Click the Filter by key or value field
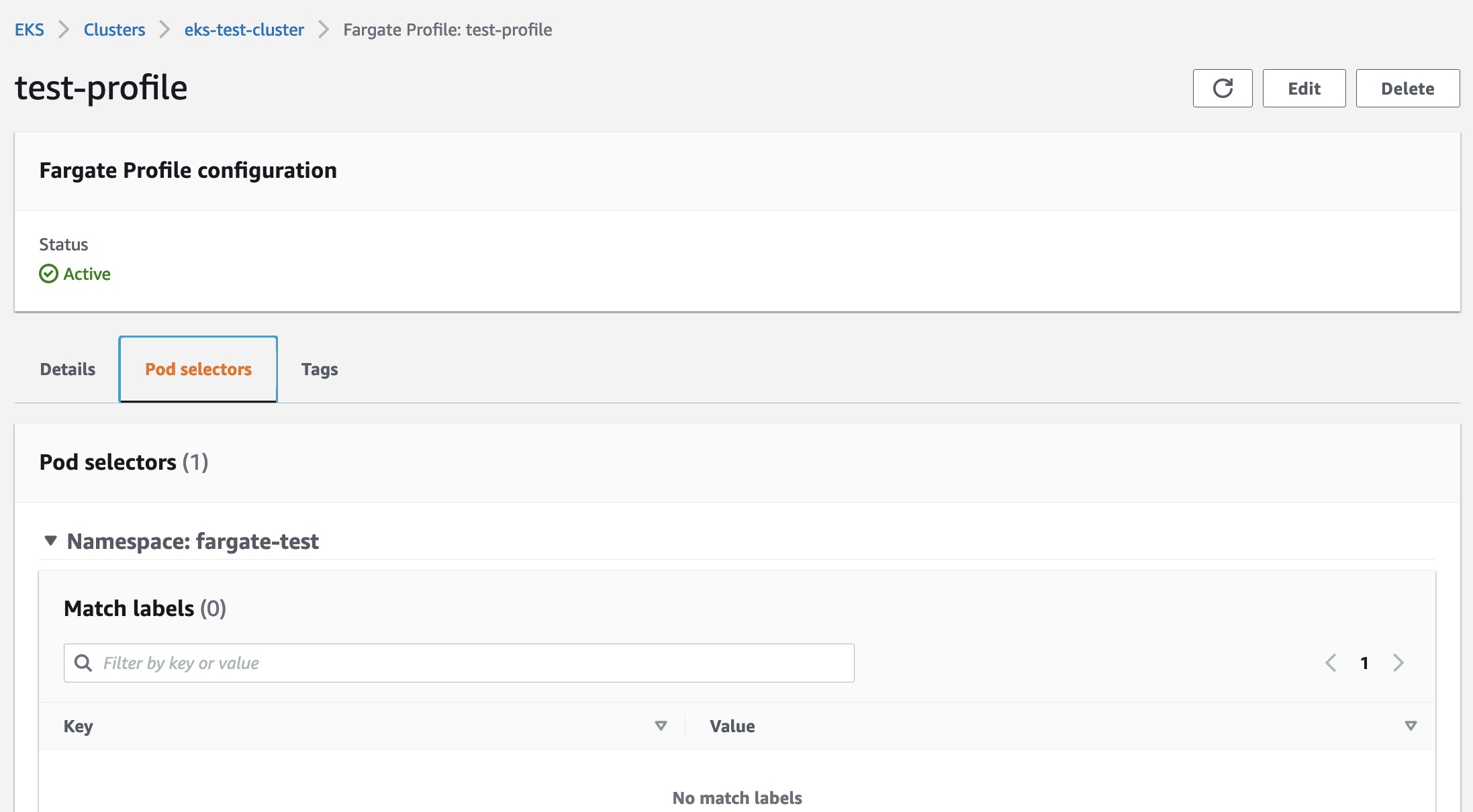The image size is (1473, 812). click(459, 663)
